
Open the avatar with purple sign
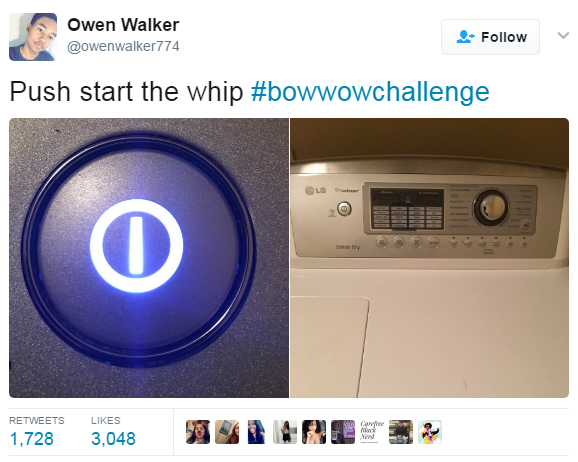pyautogui.click(x=343, y=432)
